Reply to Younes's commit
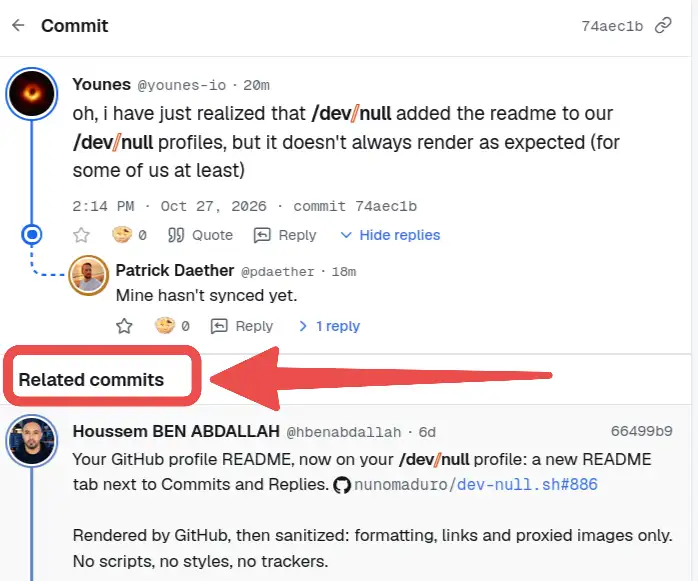The height and width of the screenshot is (581, 698). click(285, 235)
